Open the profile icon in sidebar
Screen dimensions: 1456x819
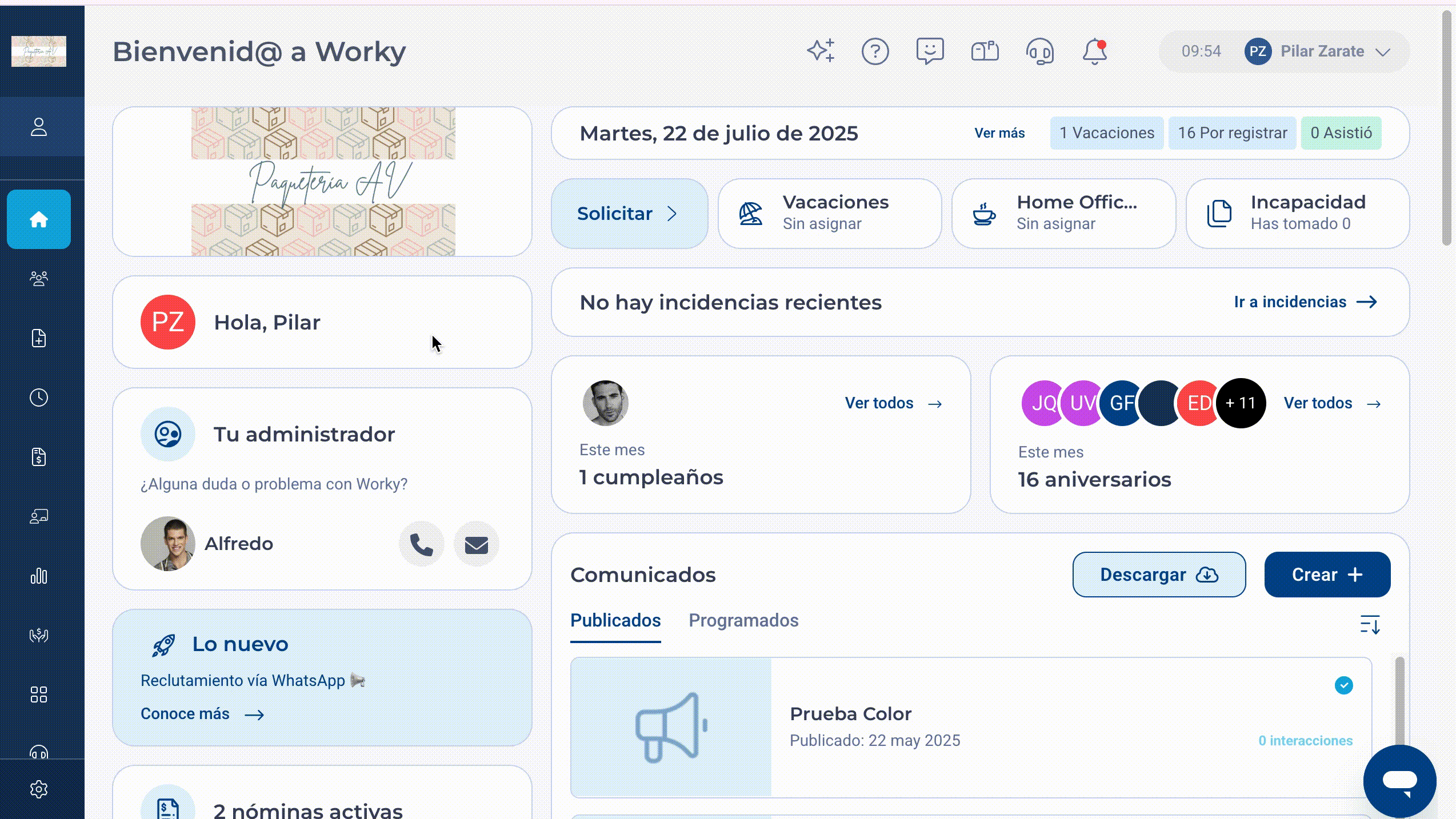tap(39, 127)
